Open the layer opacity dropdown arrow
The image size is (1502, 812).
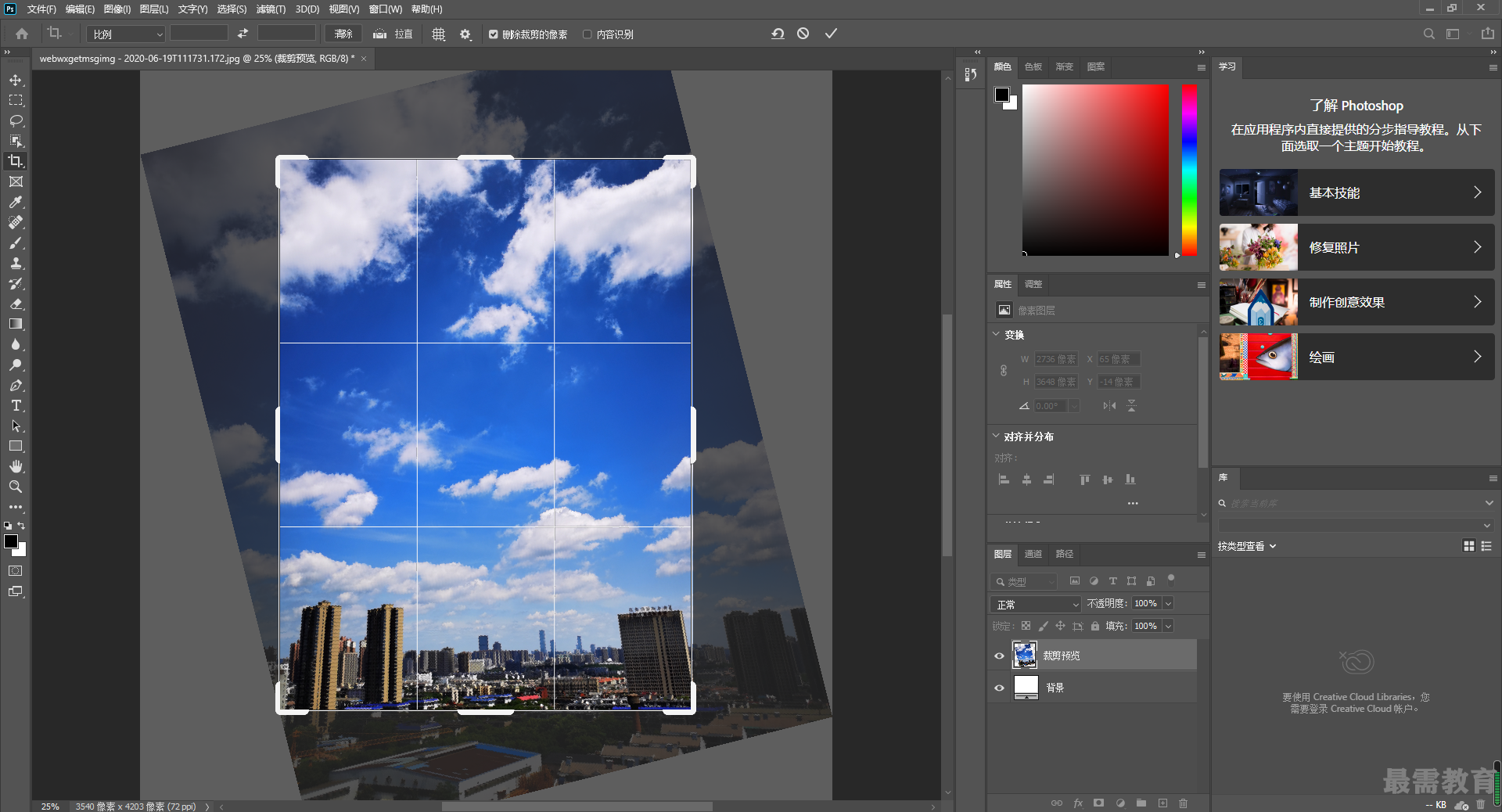1168,603
